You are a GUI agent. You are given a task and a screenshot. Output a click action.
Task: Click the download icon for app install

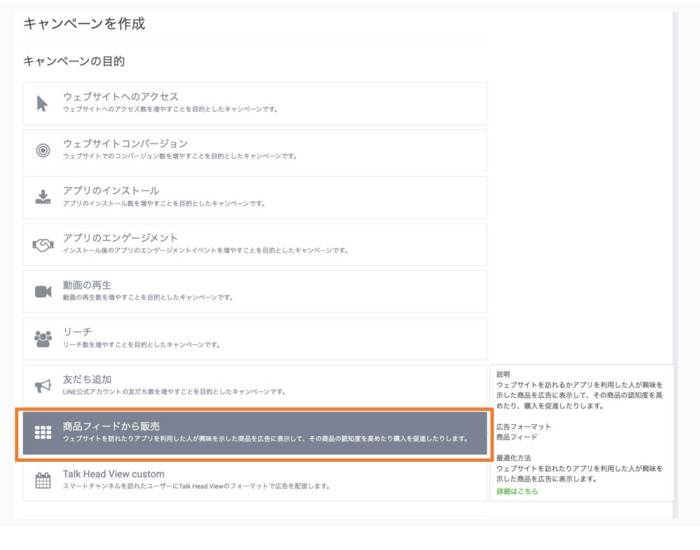42,197
